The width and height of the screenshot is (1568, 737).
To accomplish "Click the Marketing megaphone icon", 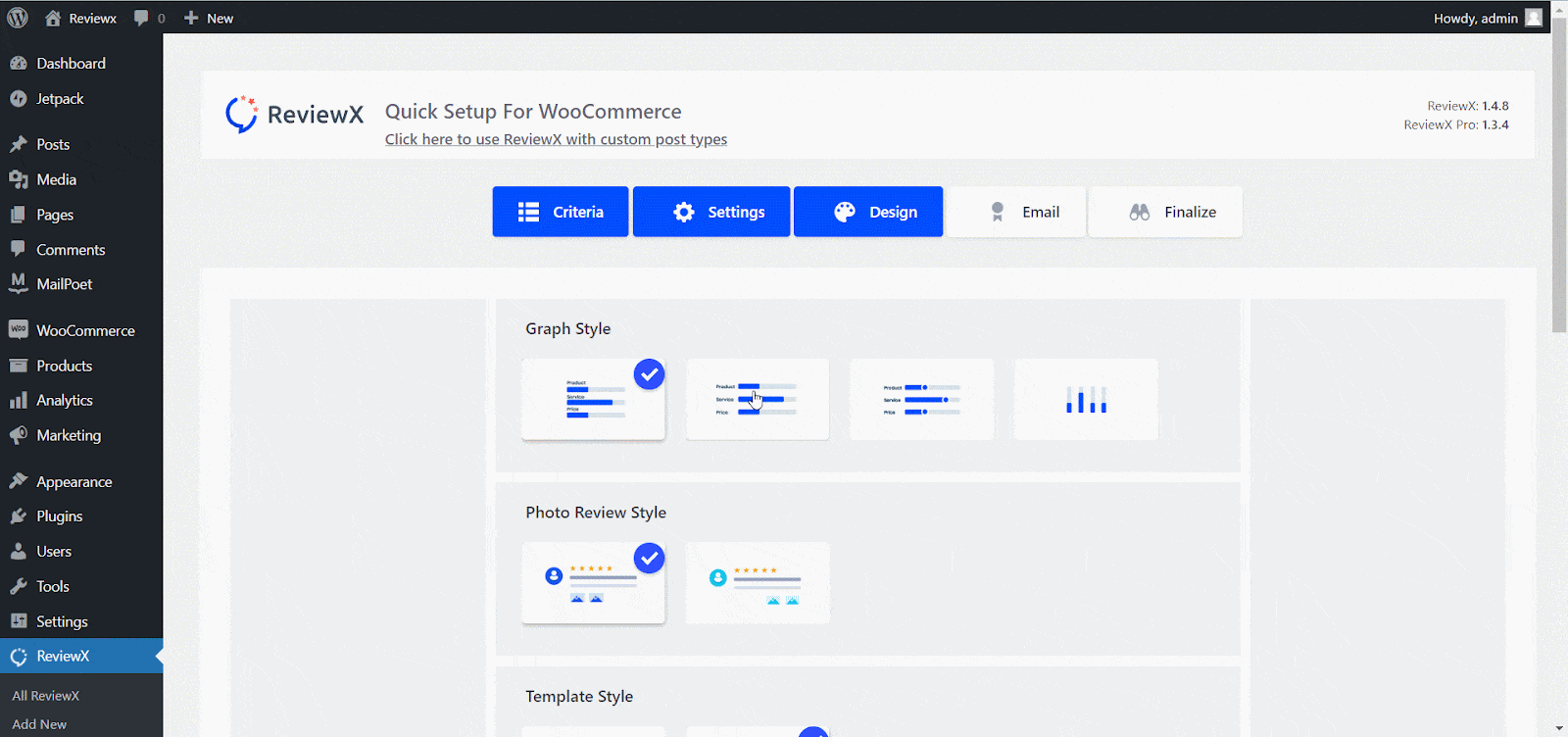I will point(18,435).
